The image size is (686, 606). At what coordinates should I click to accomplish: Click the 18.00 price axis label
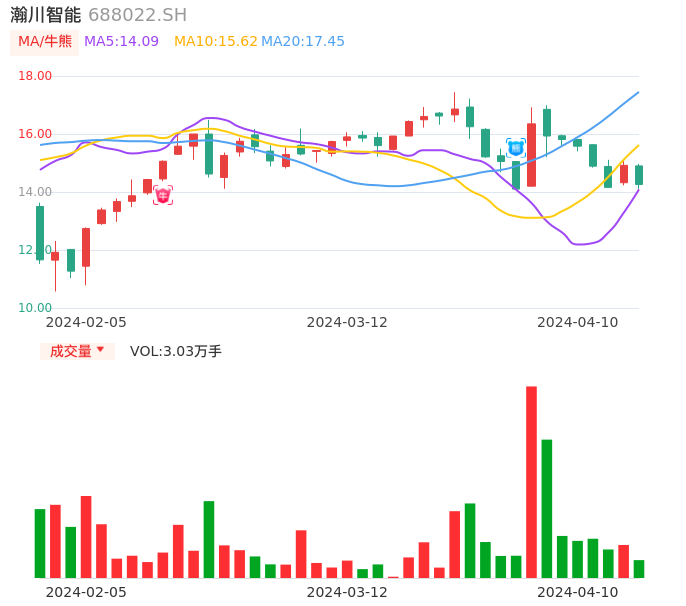[36, 76]
